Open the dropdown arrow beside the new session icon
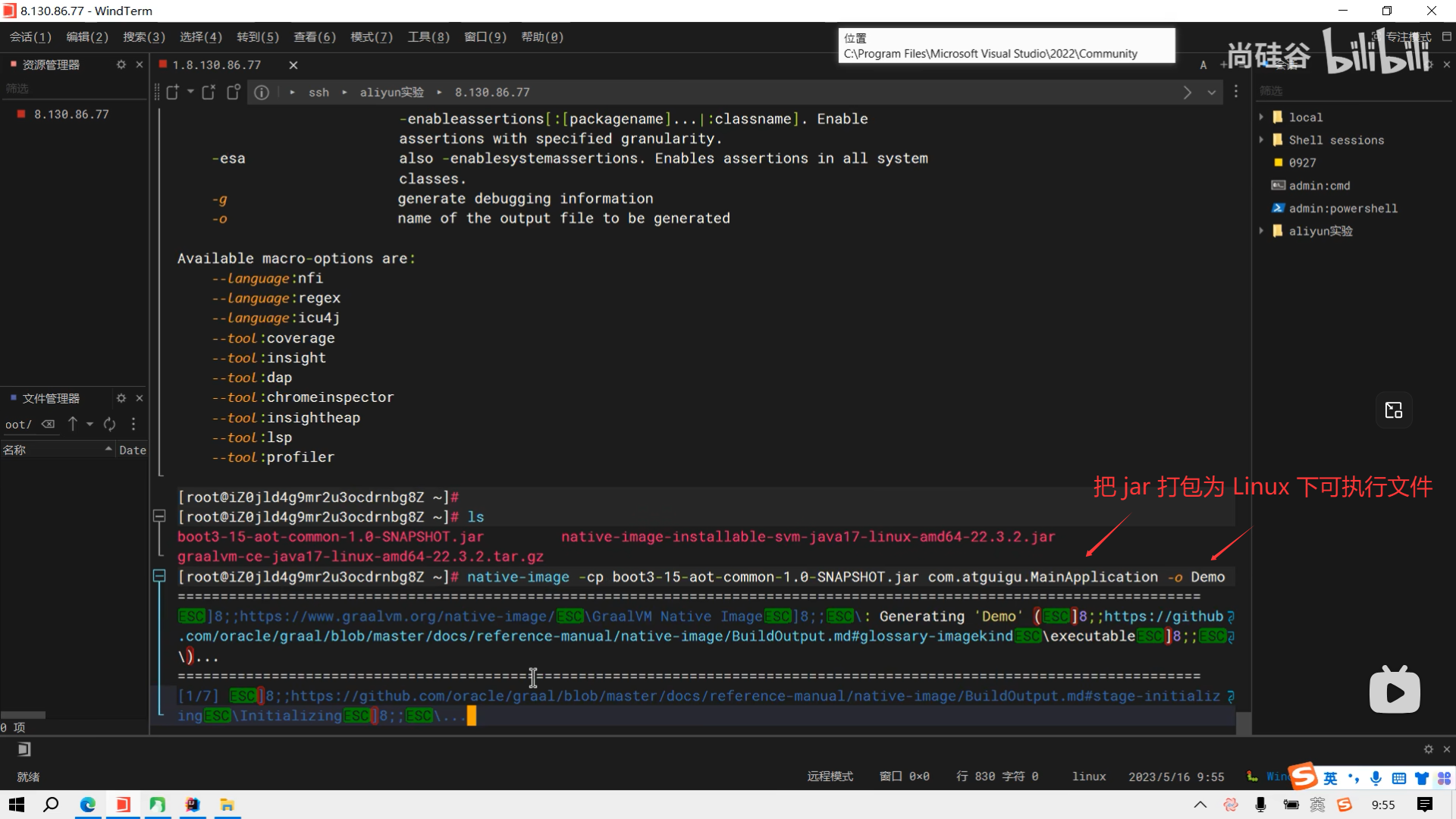The height and width of the screenshot is (819, 1456). click(x=190, y=92)
